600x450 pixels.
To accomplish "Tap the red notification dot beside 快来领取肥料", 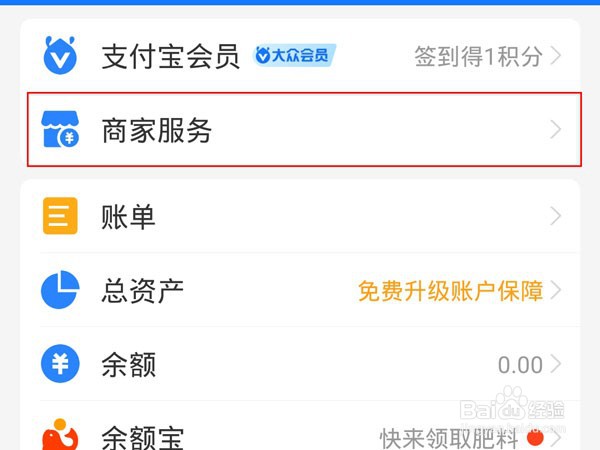I will [535, 437].
